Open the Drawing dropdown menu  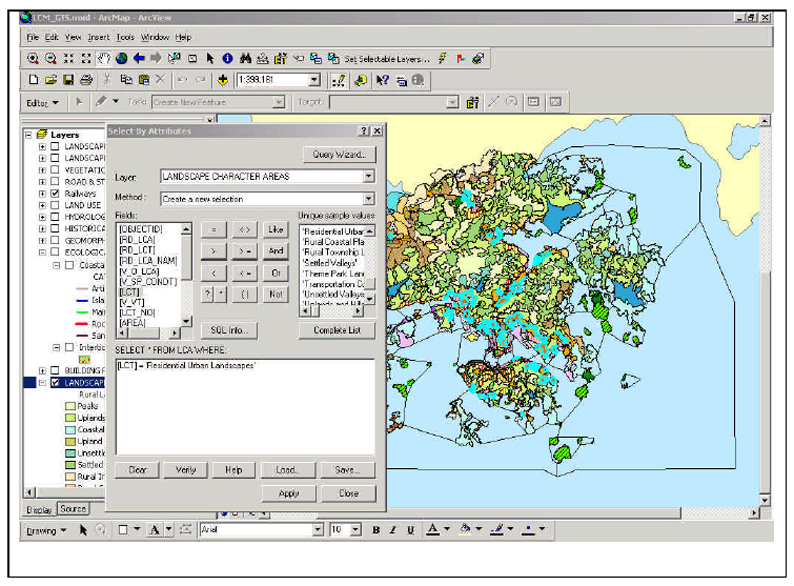(x=47, y=531)
